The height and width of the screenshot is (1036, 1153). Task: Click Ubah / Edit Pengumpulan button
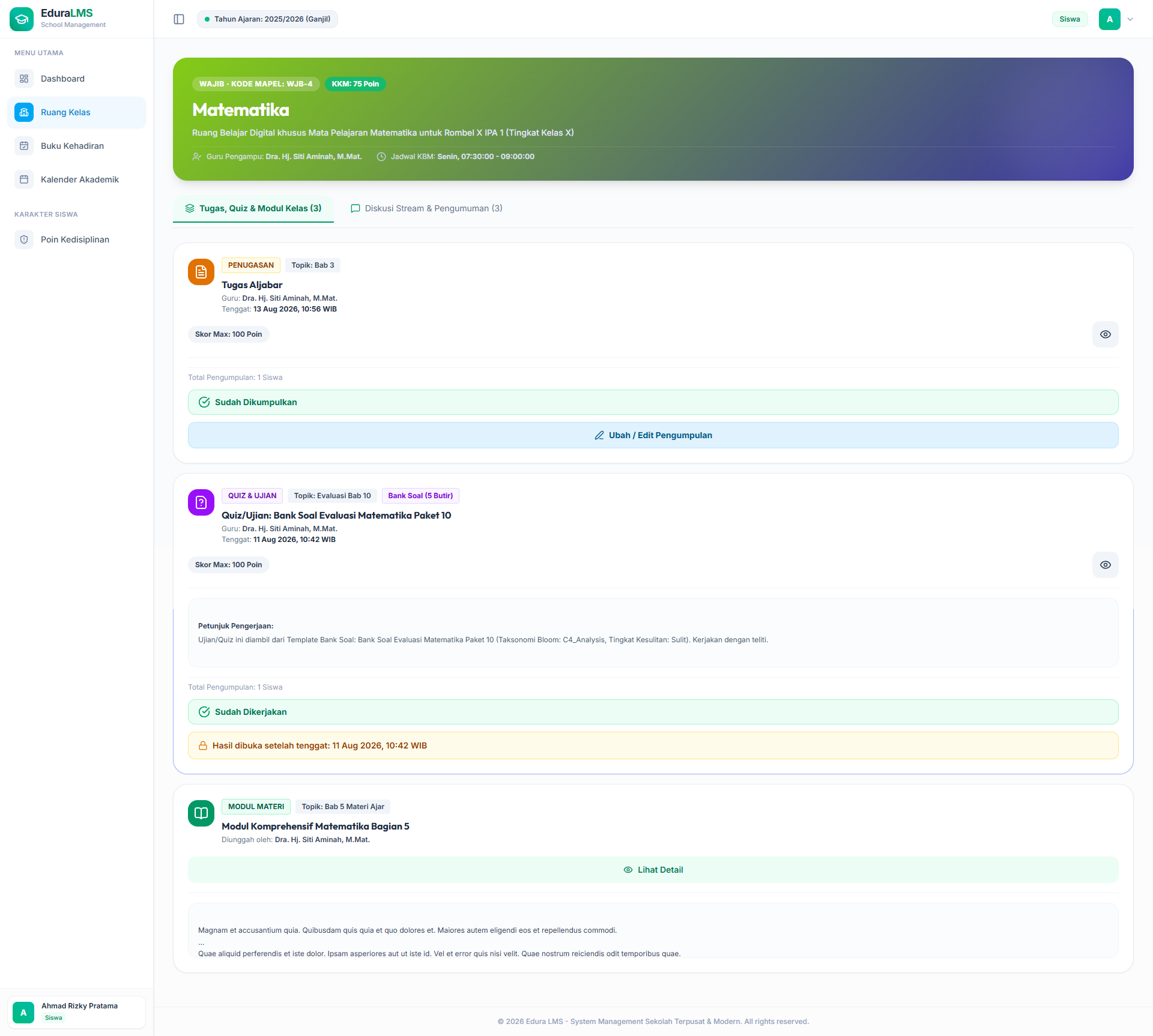653,435
